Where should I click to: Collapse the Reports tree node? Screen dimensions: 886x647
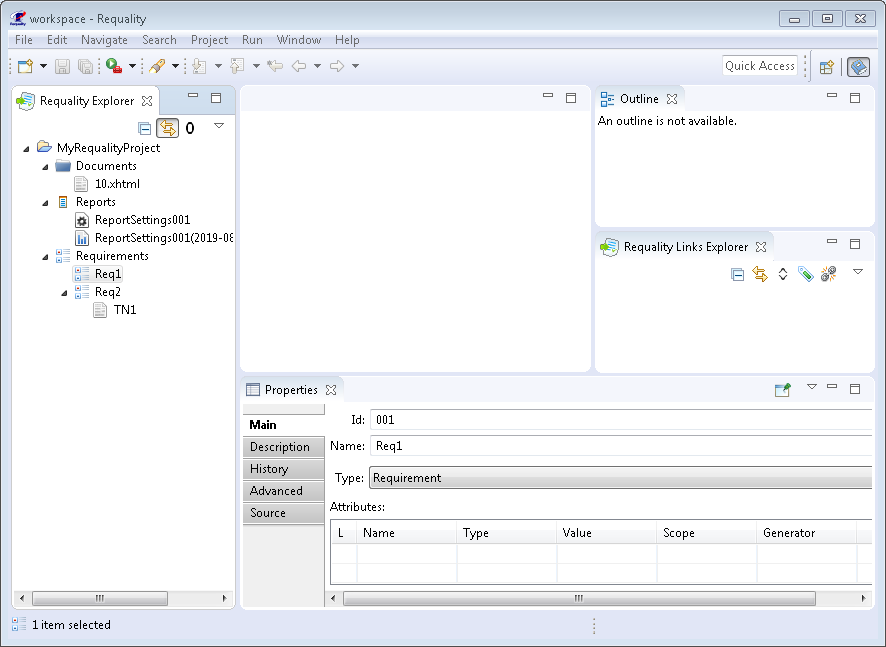coord(45,203)
